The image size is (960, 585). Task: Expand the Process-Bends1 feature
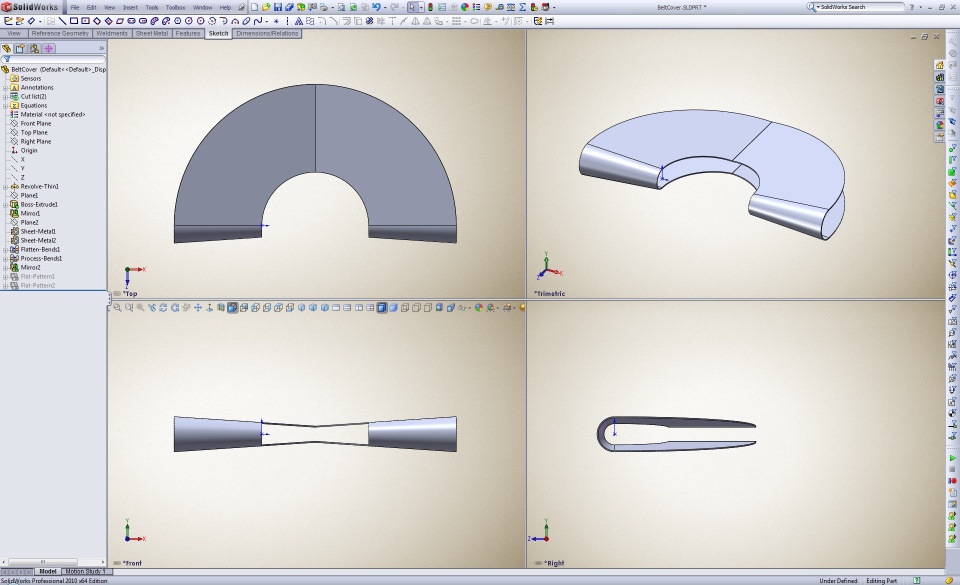6,258
